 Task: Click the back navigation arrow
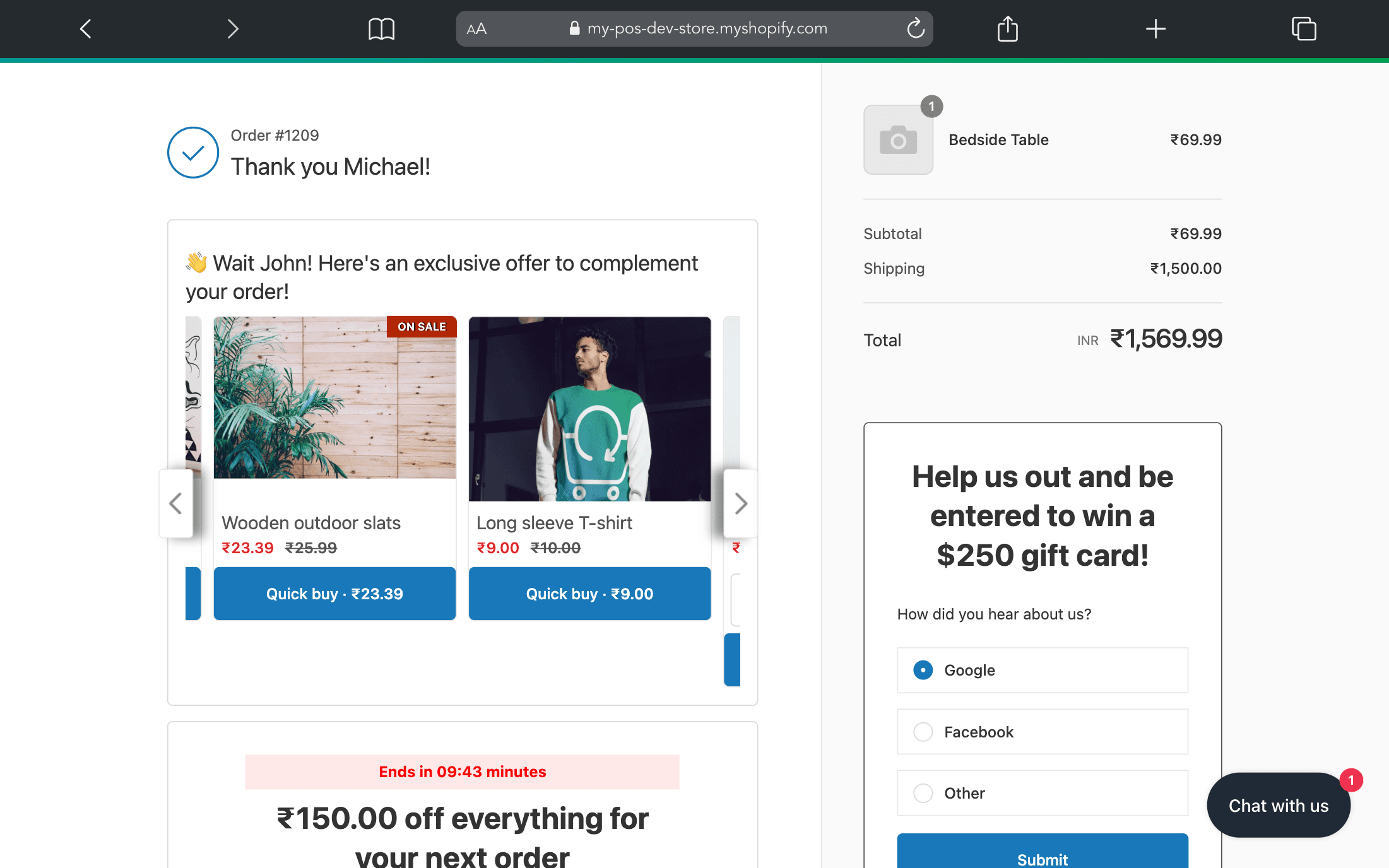tap(86, 28)
